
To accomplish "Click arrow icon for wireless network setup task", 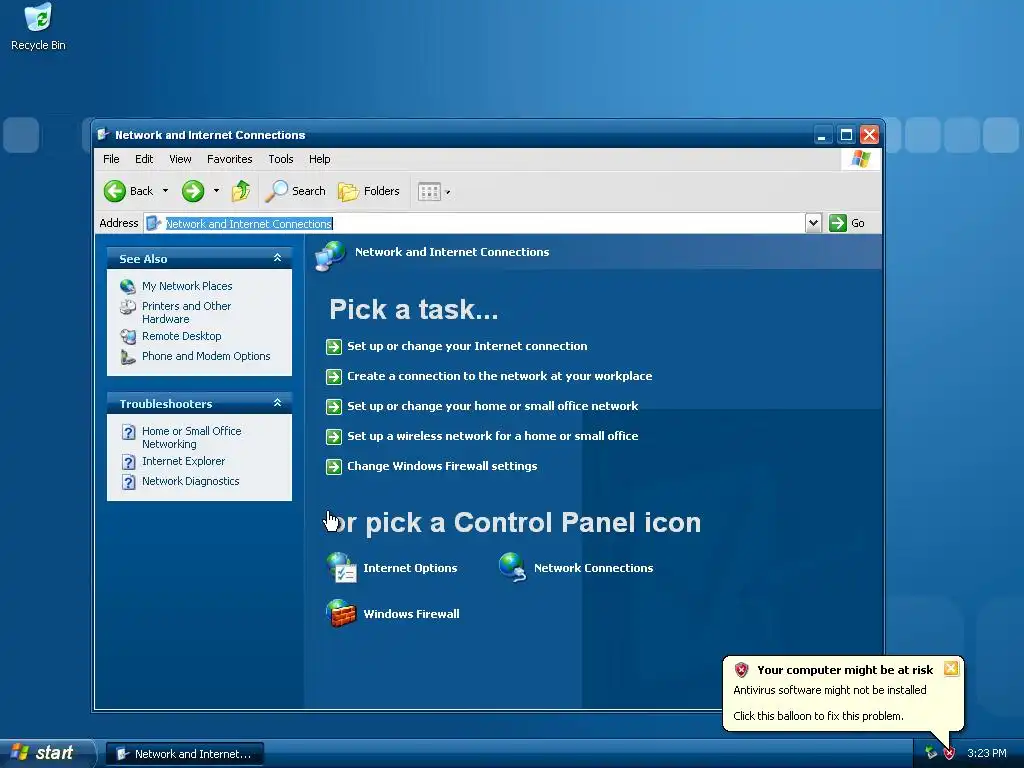I will (334, 436).
